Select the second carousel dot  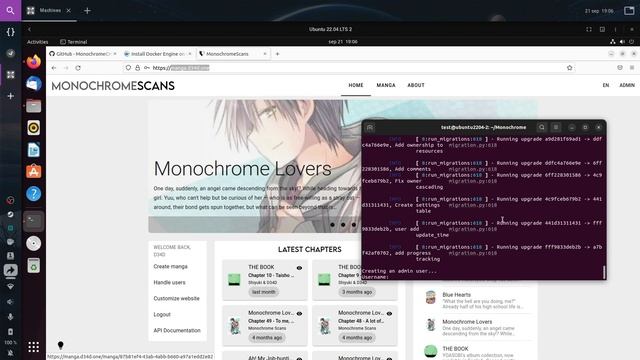343,224
